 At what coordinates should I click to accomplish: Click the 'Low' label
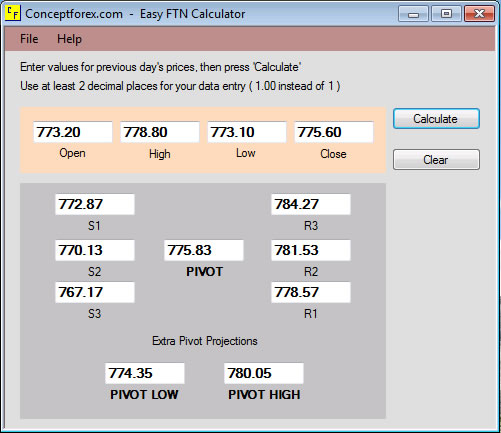pos(246,153)
